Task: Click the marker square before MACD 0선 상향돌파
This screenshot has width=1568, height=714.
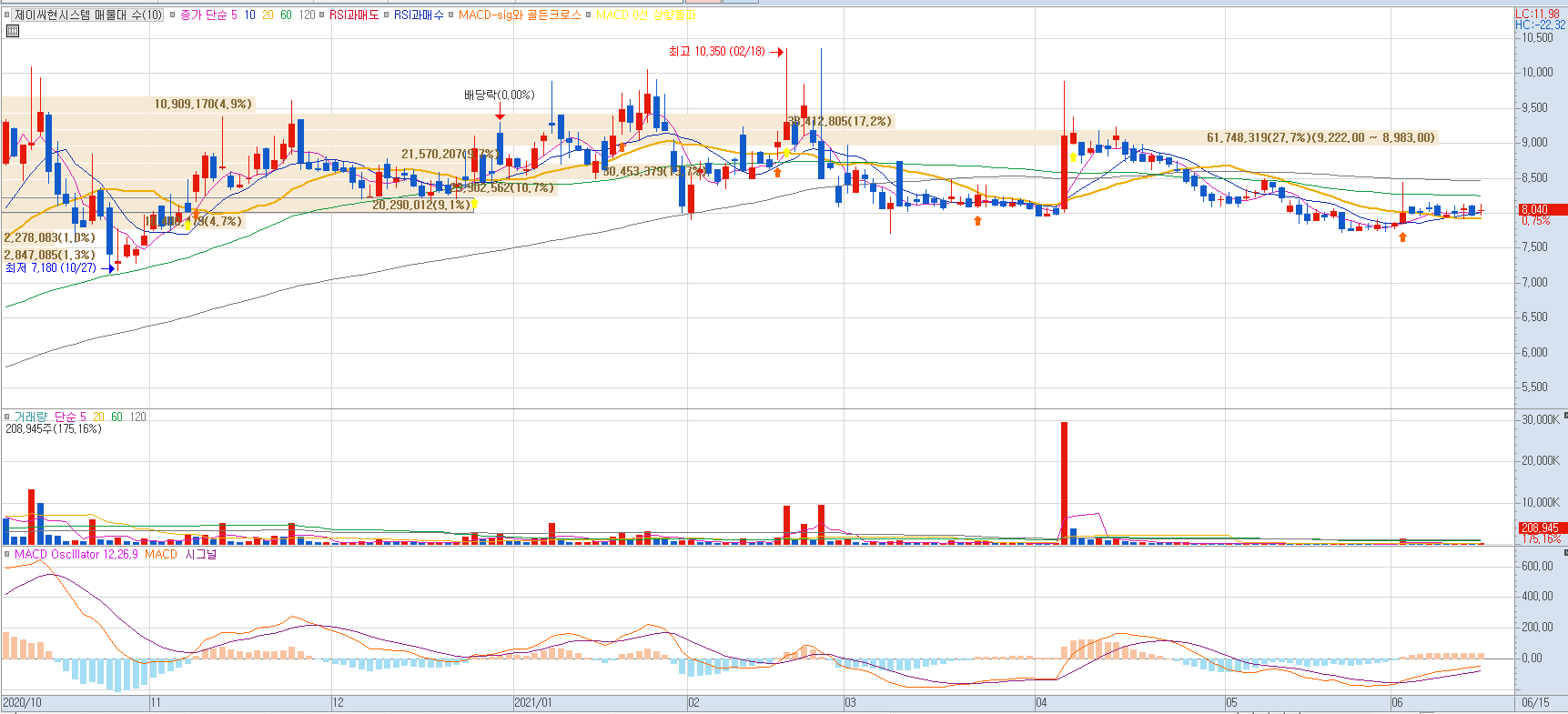Action: 588,15
